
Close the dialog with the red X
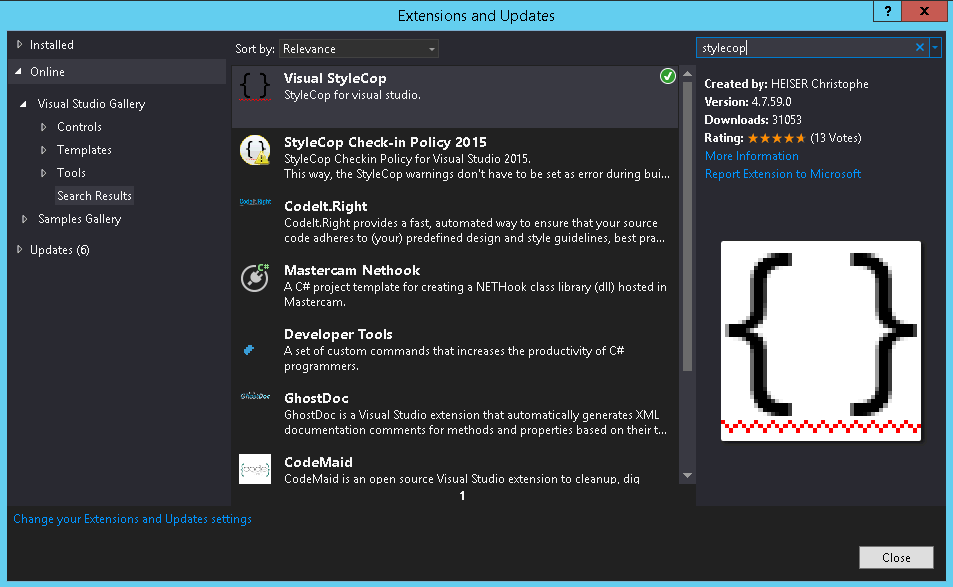924,11
